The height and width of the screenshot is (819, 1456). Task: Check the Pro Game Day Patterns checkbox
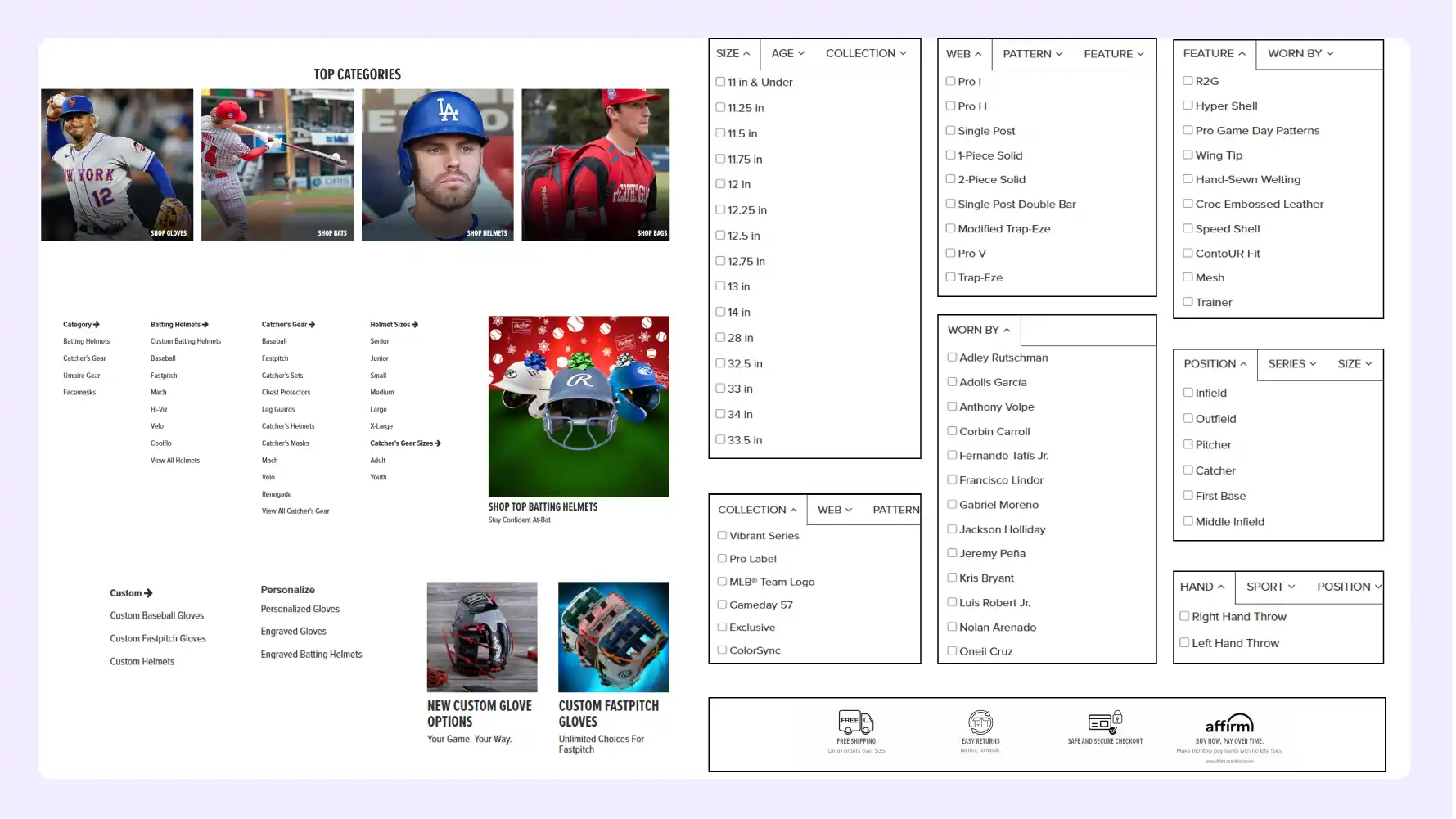coord(1188,130)
